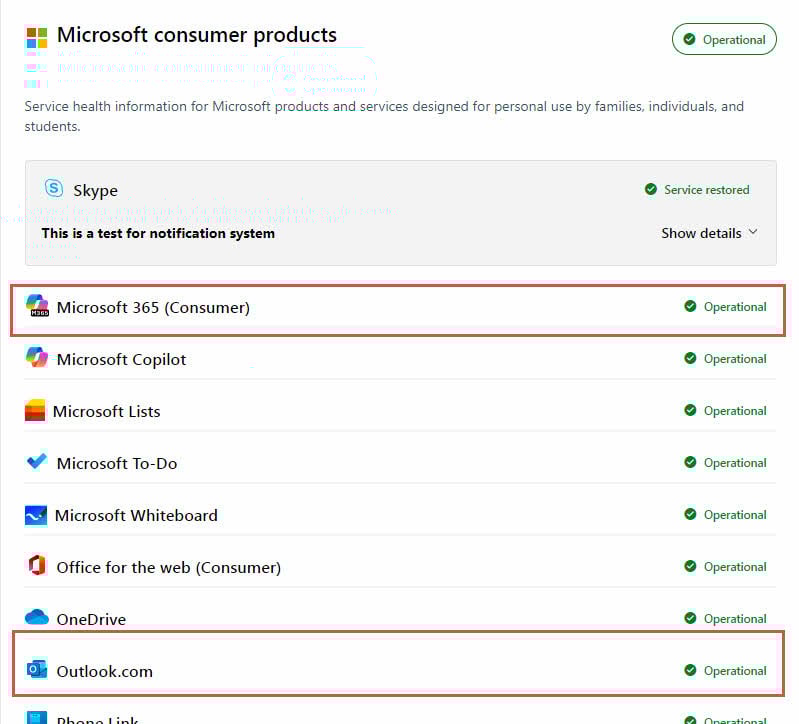Click the Microsoft 365 (Consumer) icon

pyautogui.click(x=37, y=306)
